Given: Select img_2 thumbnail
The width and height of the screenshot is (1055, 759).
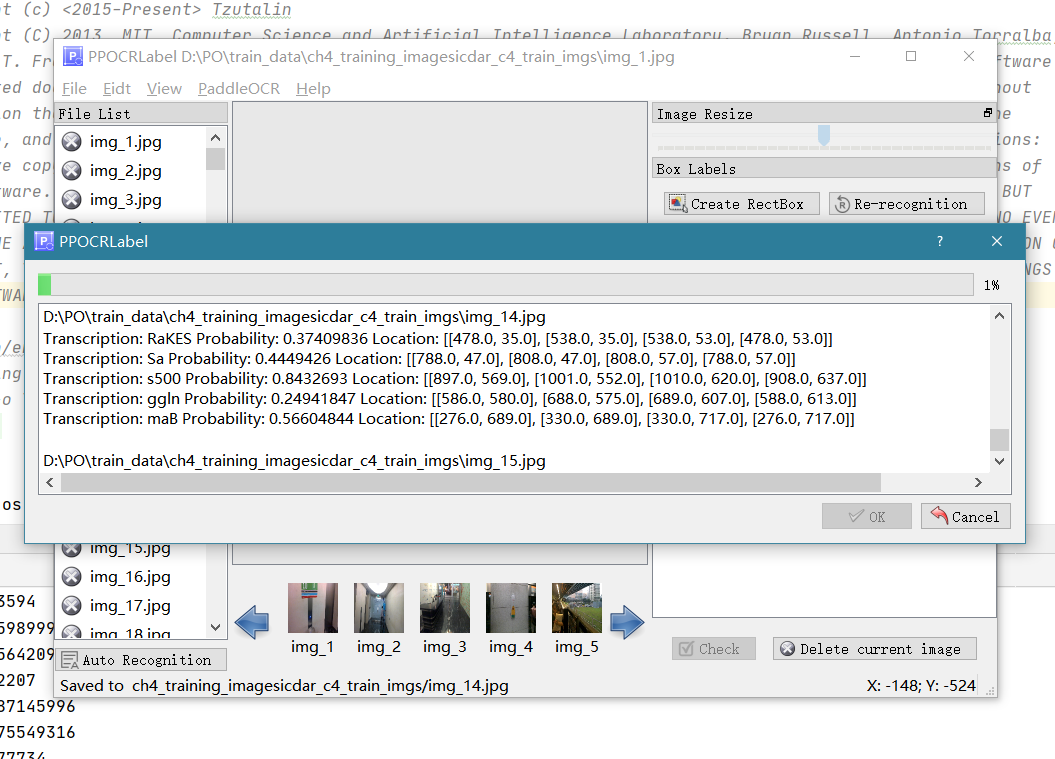Looking at the screenshot, I should 379,619.
